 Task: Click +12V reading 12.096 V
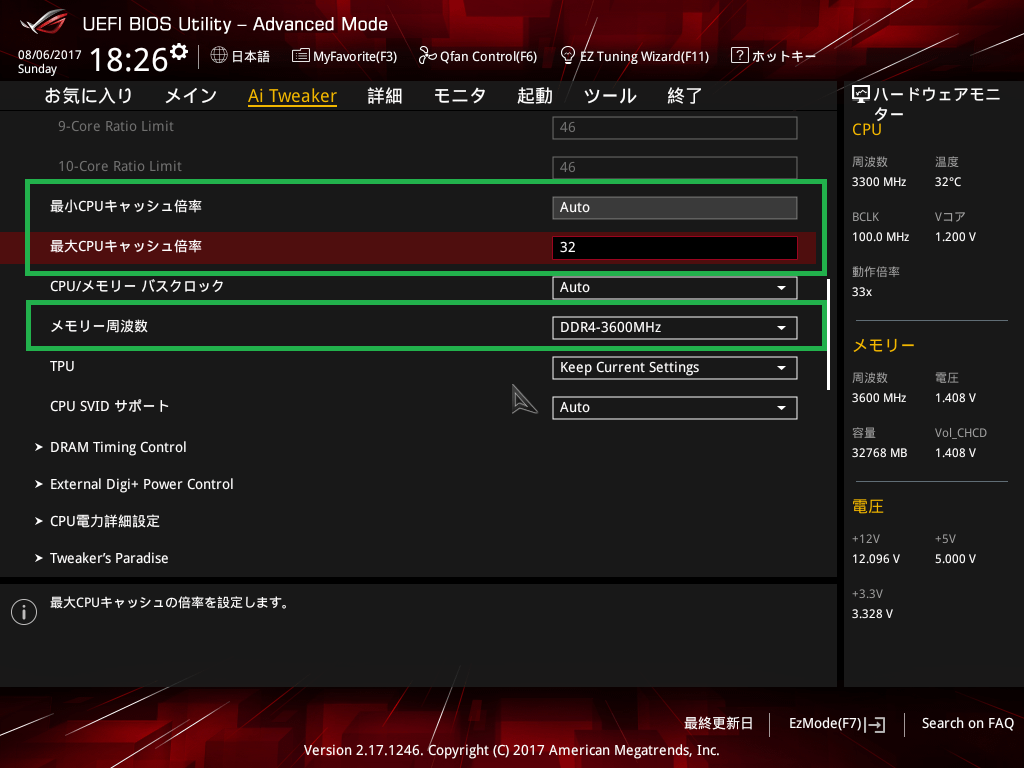tap(876, 558)
